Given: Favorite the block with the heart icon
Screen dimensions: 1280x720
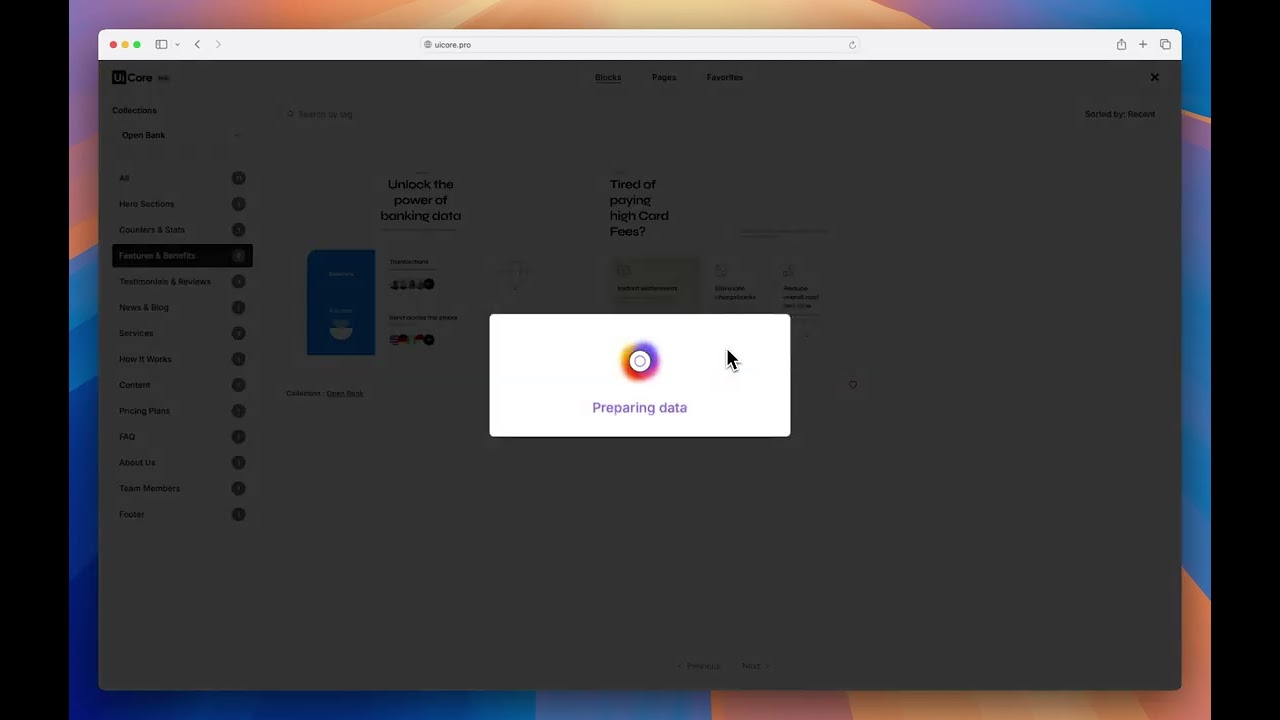Looking at the screenshot, I should pos(853,385).
